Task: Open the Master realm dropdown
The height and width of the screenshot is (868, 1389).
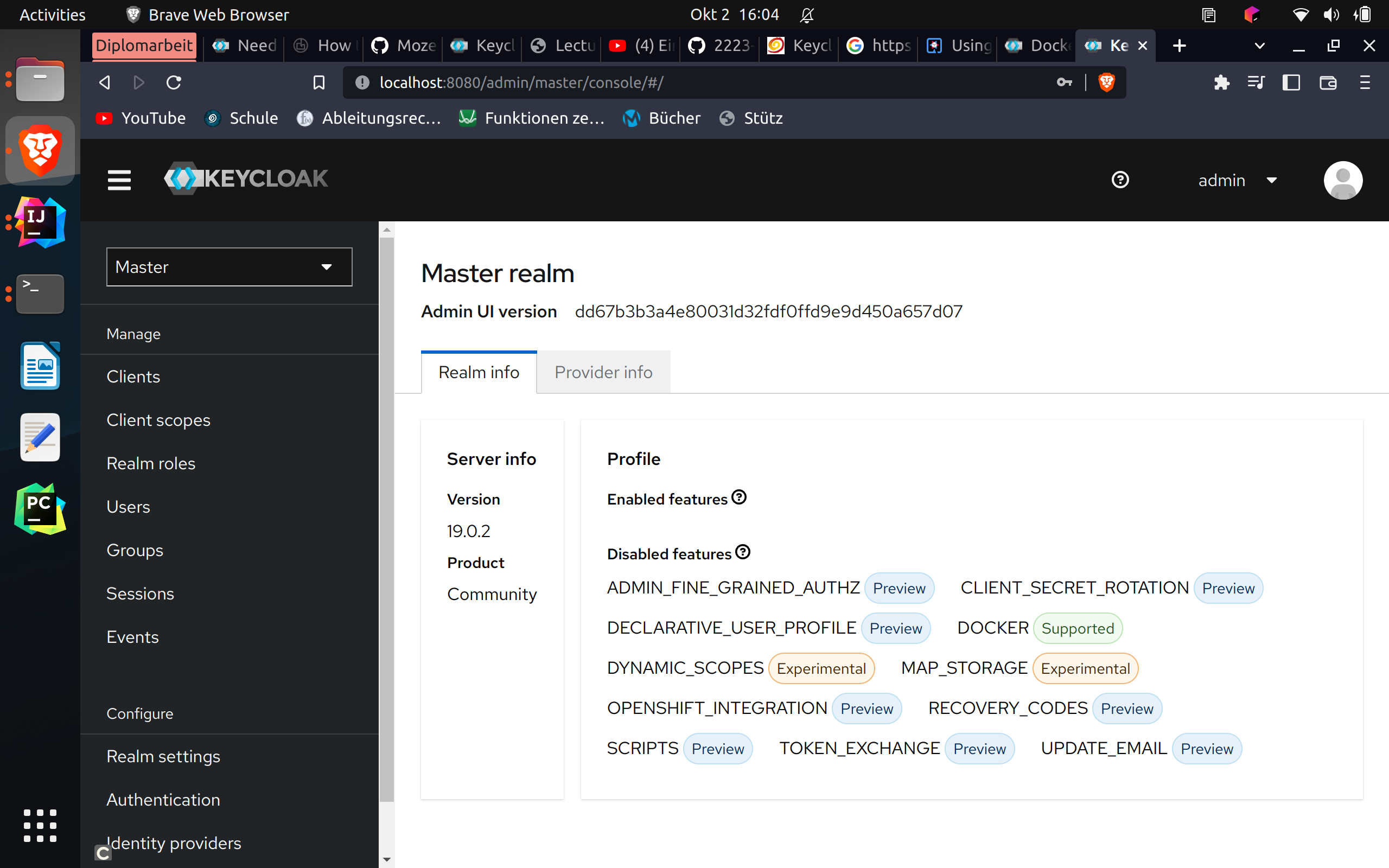Action: pos(228,266)
